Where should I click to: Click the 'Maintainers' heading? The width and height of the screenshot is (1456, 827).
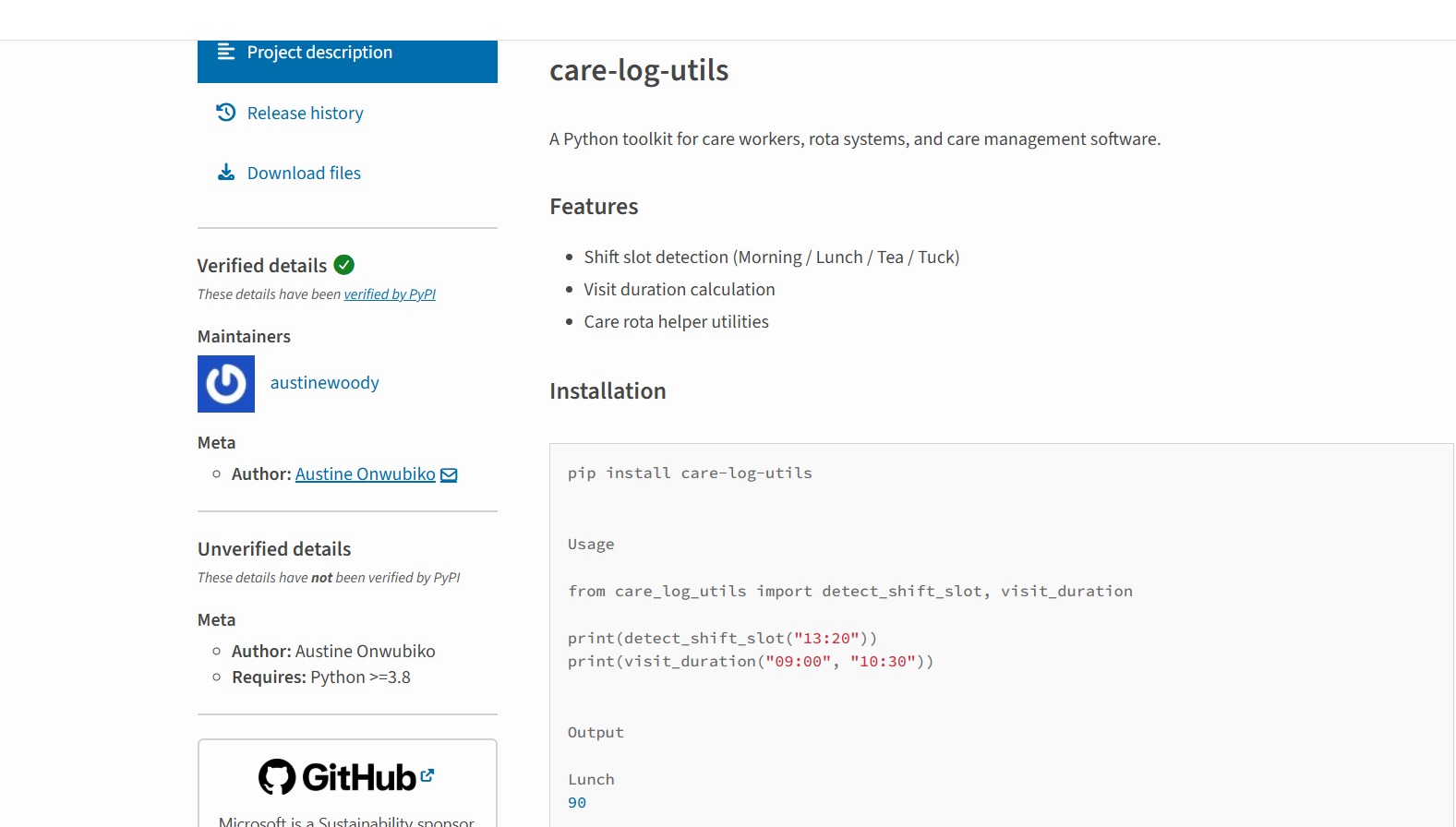pyautogui.click(x=244, y=337)
